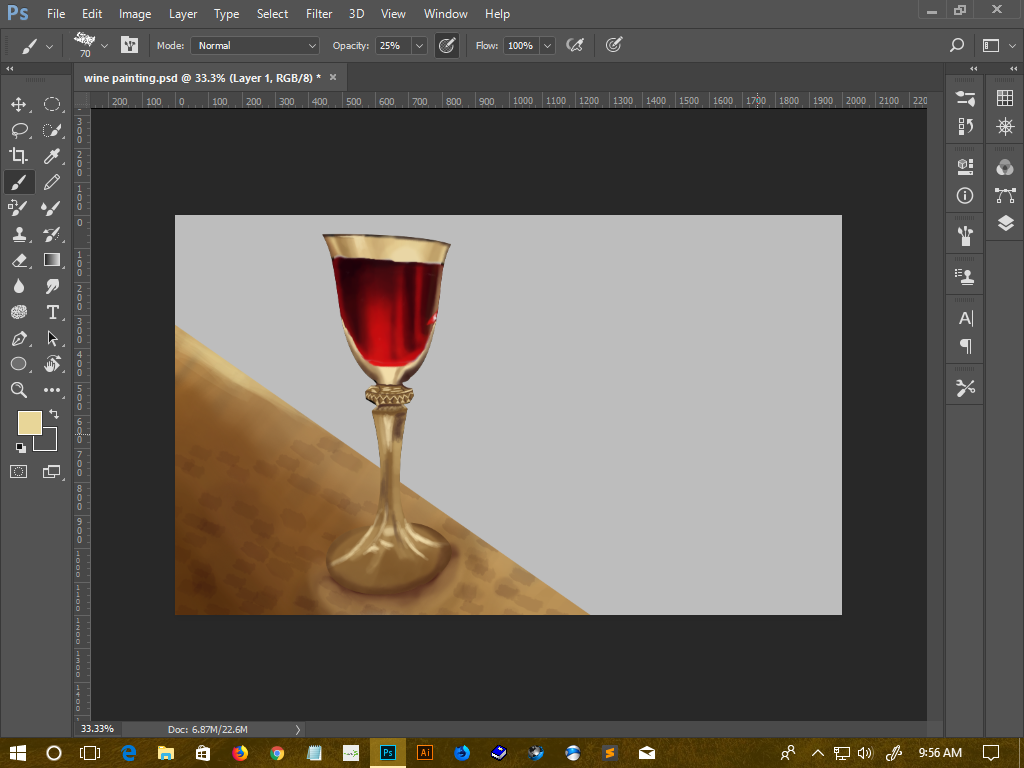Close the wine painting.psd tab
The width and height of the screenshot is (1024, 768).
(x=333, y=77)
